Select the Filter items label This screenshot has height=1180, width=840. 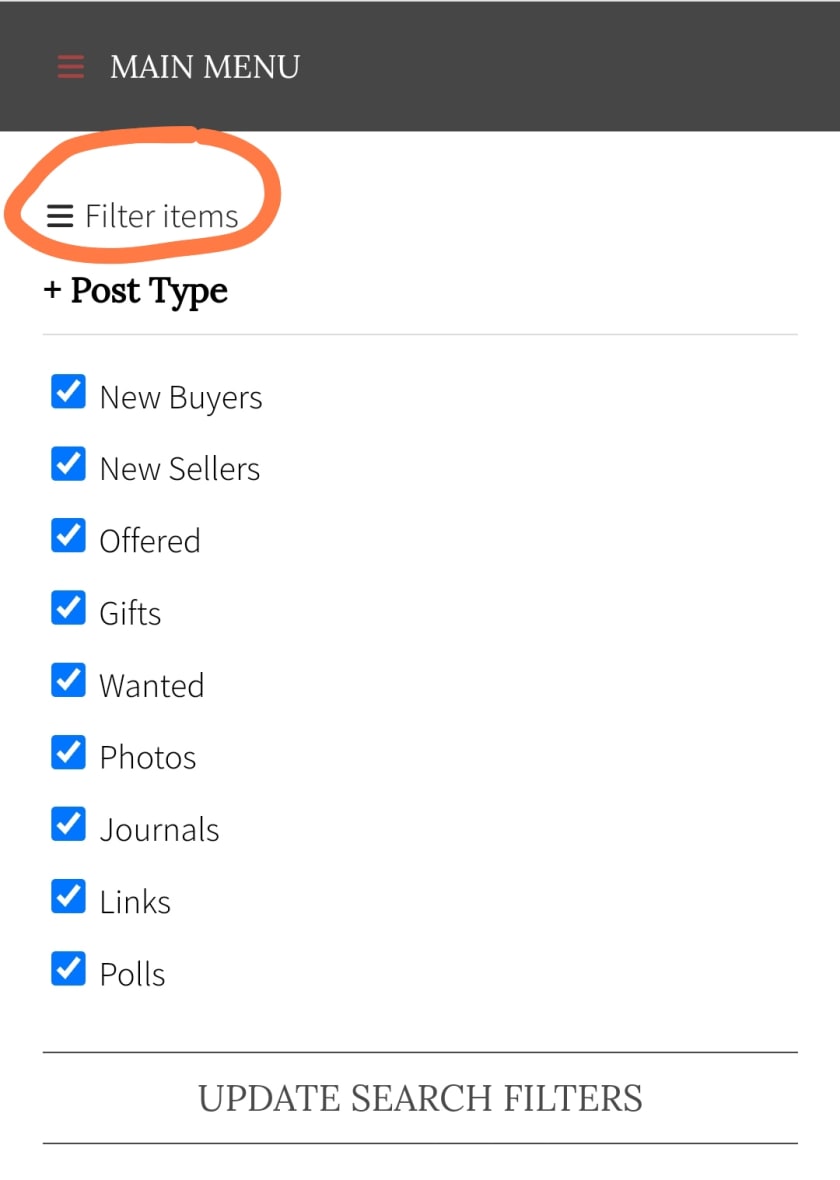(162, 216)
